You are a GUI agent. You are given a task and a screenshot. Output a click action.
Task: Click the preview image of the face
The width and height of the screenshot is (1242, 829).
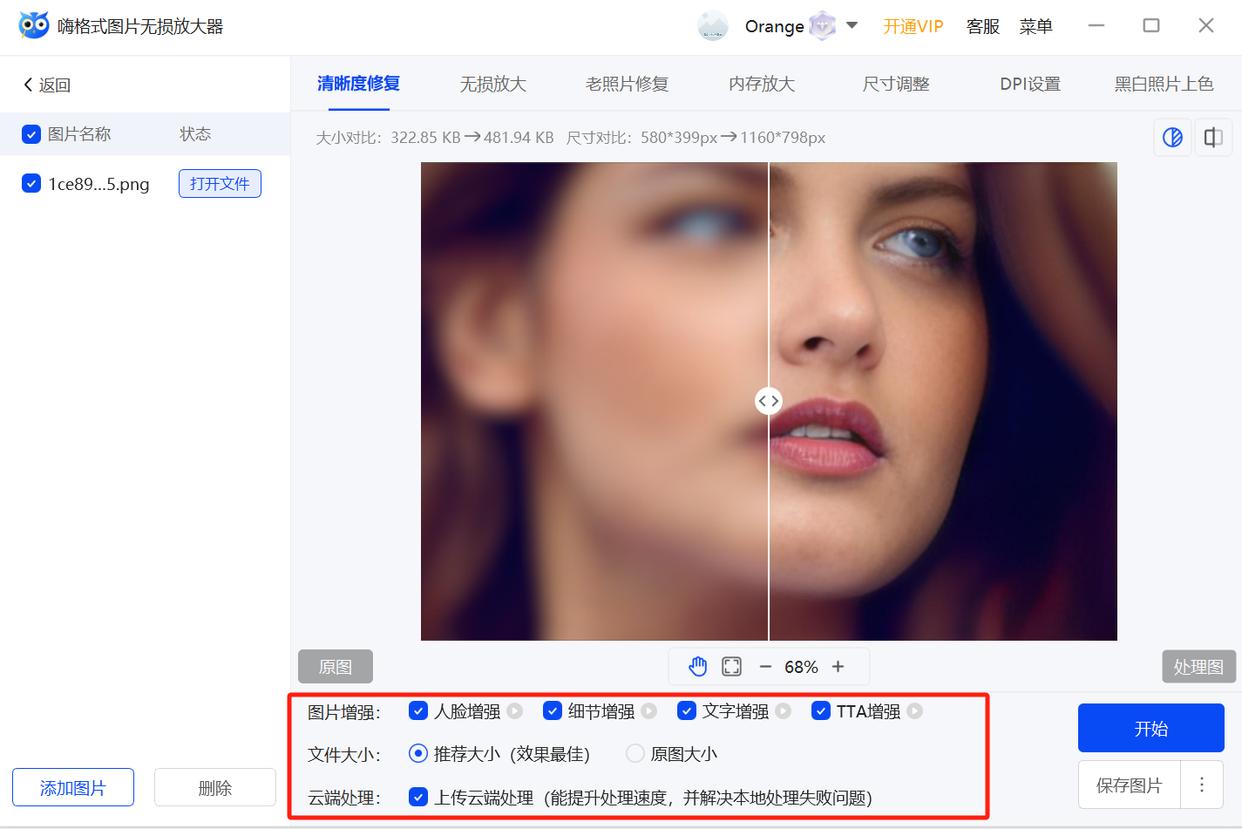(768, 401)
